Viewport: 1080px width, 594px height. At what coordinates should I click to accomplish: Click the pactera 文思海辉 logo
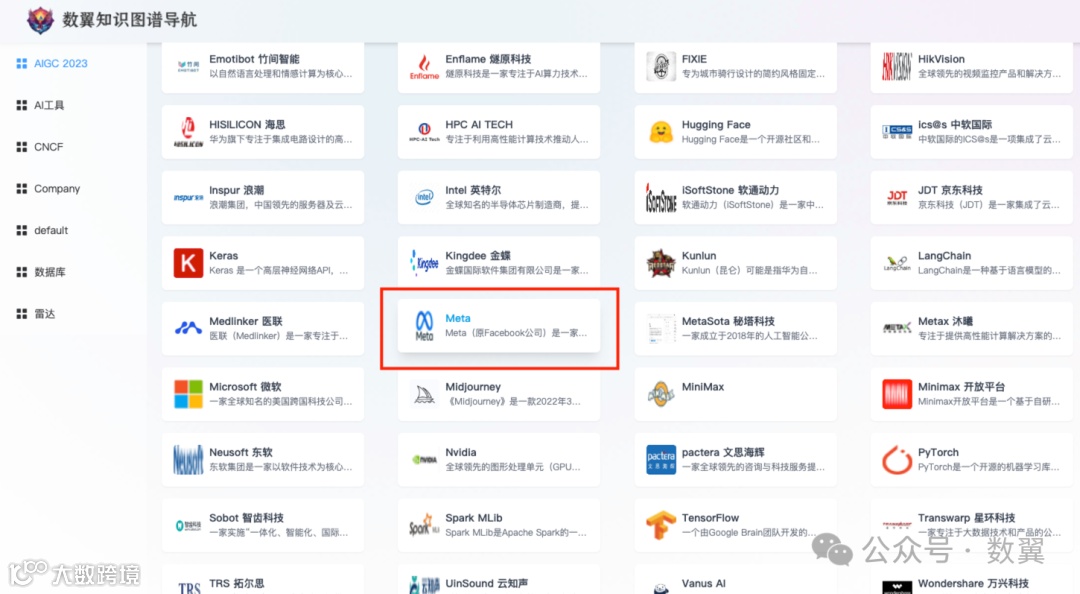661,460
